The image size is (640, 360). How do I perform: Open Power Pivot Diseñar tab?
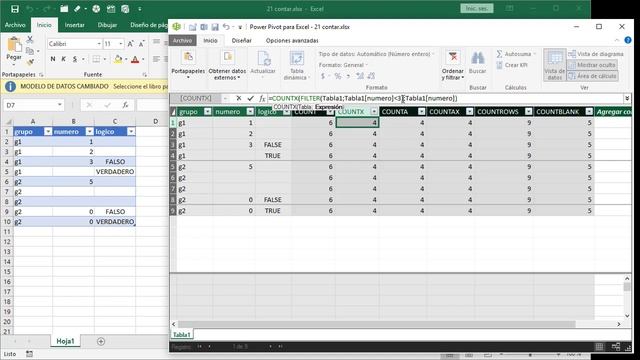[x=241, y=40]
